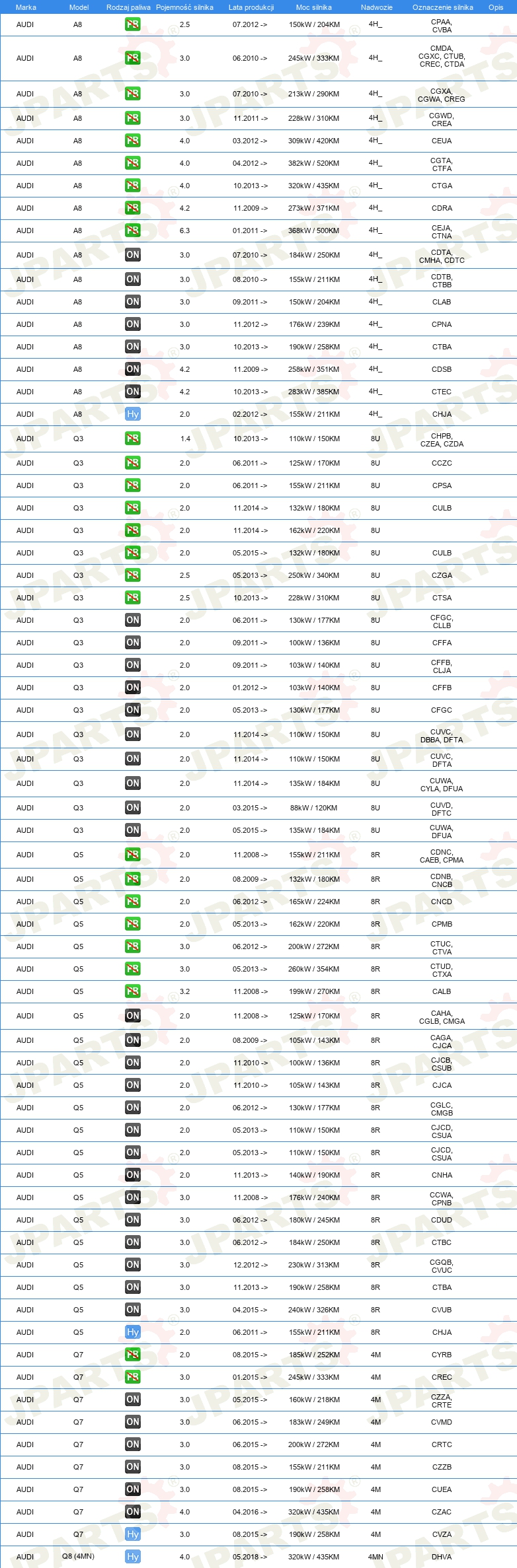Click the hybrid Hy icon in the Q5 CHJA row
The width and height of the screenshot is (517, 1568).
click(133, 1332)
